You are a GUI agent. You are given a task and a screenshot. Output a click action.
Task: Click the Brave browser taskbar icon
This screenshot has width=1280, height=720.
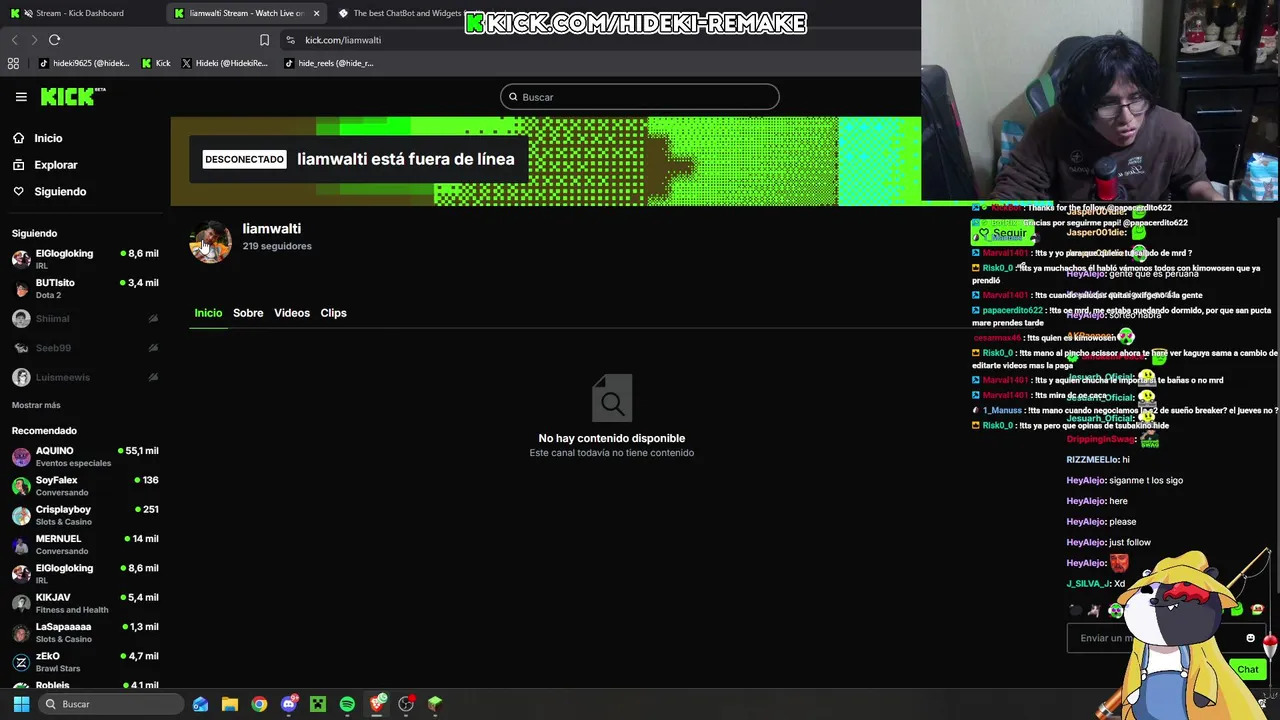pyautogui.click(x=377, y=704)
